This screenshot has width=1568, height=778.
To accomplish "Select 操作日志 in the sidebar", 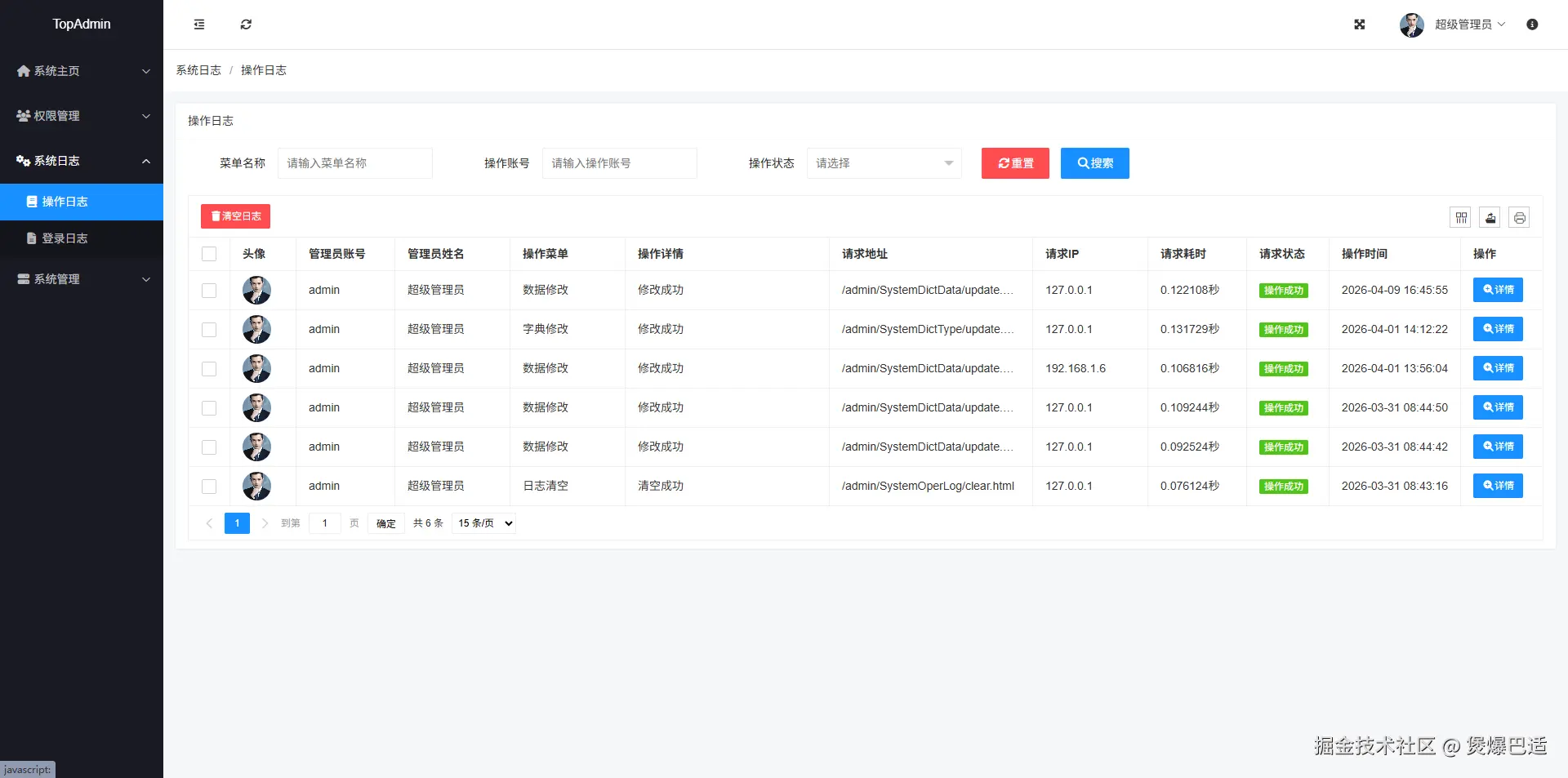I will coord(82,202).
